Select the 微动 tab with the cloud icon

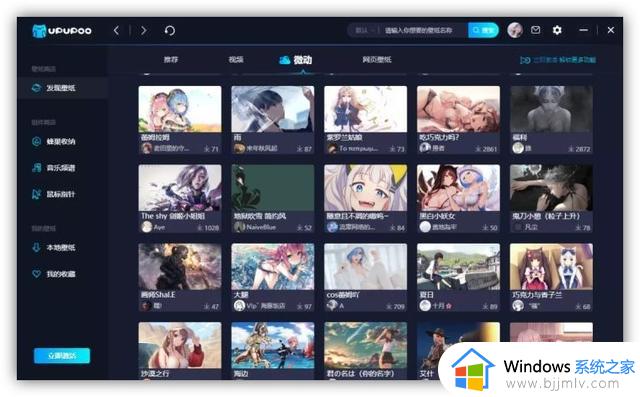tap(296, 60)
